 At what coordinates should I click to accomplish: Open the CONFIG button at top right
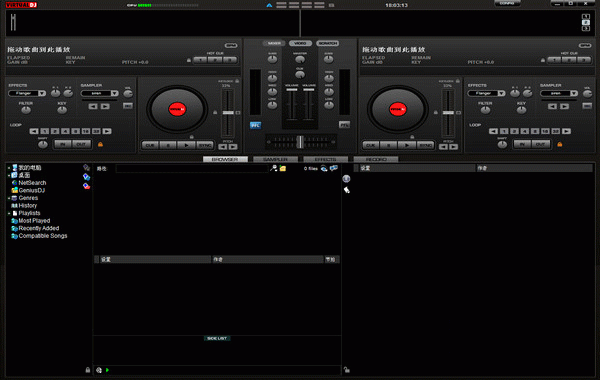507,3
